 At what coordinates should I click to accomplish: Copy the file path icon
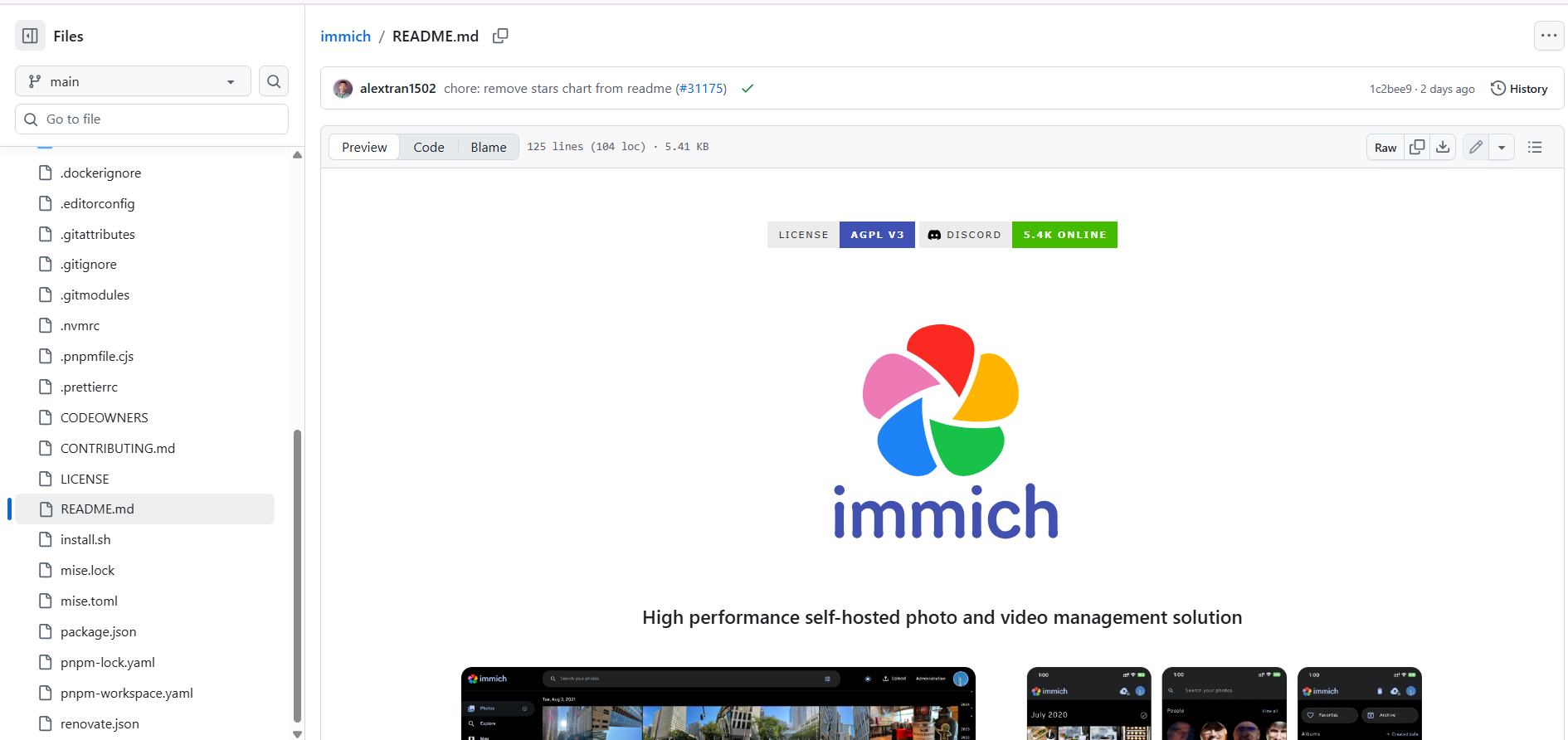[500, 36]
